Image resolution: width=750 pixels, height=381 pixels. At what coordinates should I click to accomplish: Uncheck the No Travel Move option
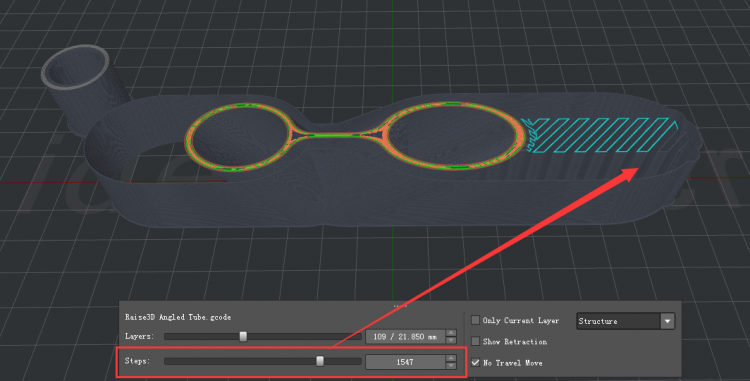(x=475, y=362)
